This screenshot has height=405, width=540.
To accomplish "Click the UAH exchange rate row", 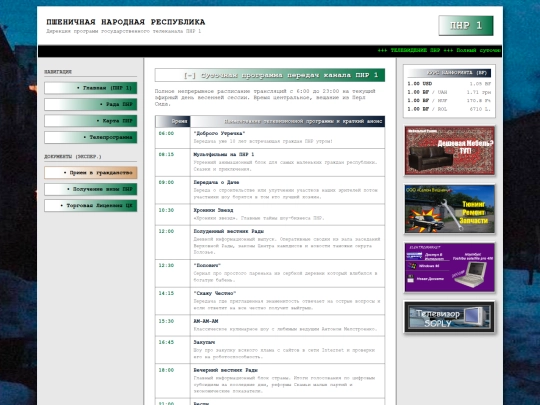I will pyautogui.click(x=449, y=92).
